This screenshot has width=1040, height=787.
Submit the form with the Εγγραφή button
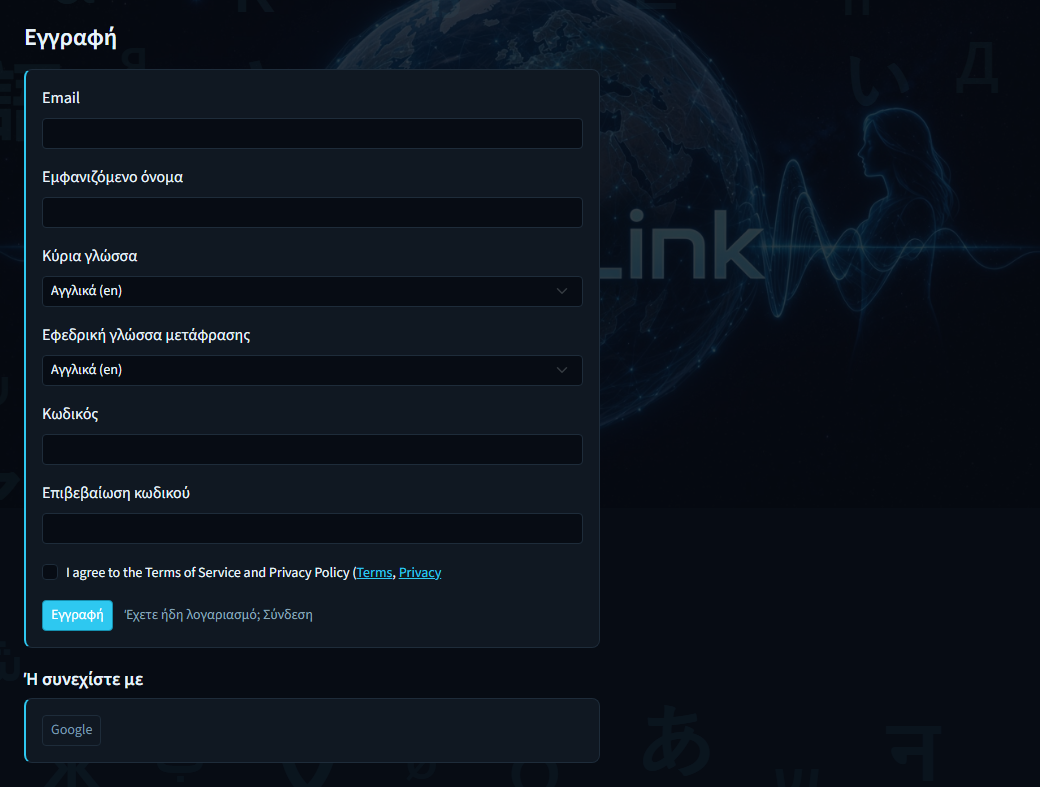tap(78, 615)
